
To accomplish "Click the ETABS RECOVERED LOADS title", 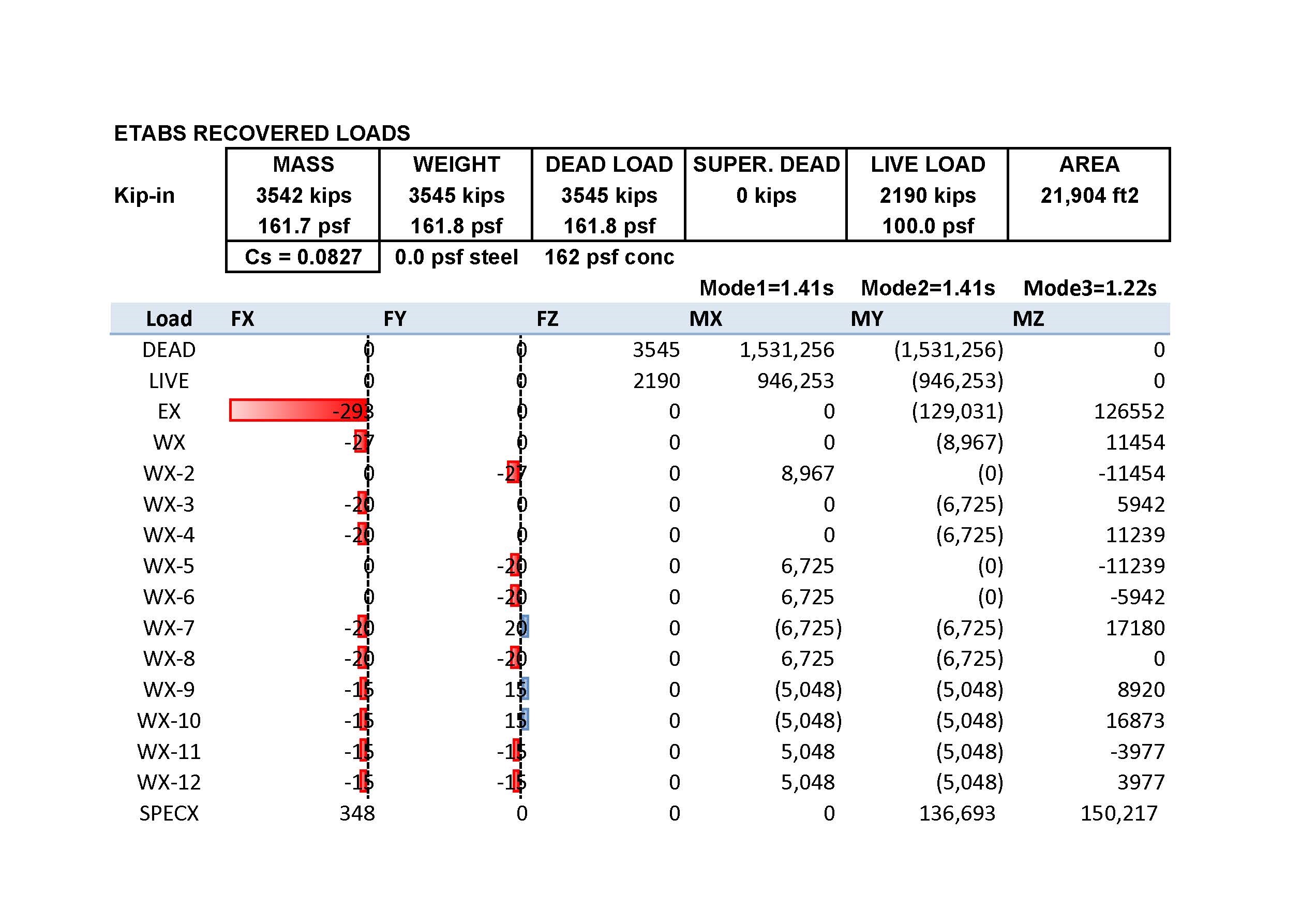I will (x=262, y=133).
